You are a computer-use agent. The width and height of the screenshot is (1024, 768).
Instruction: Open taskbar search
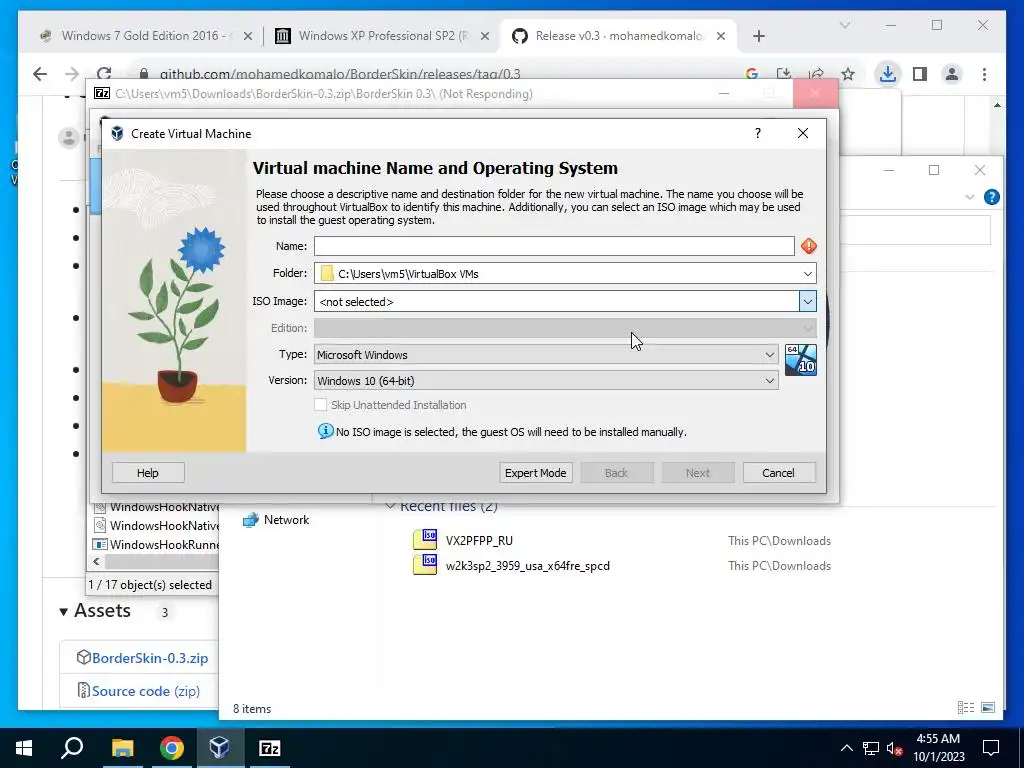point(72,748)
